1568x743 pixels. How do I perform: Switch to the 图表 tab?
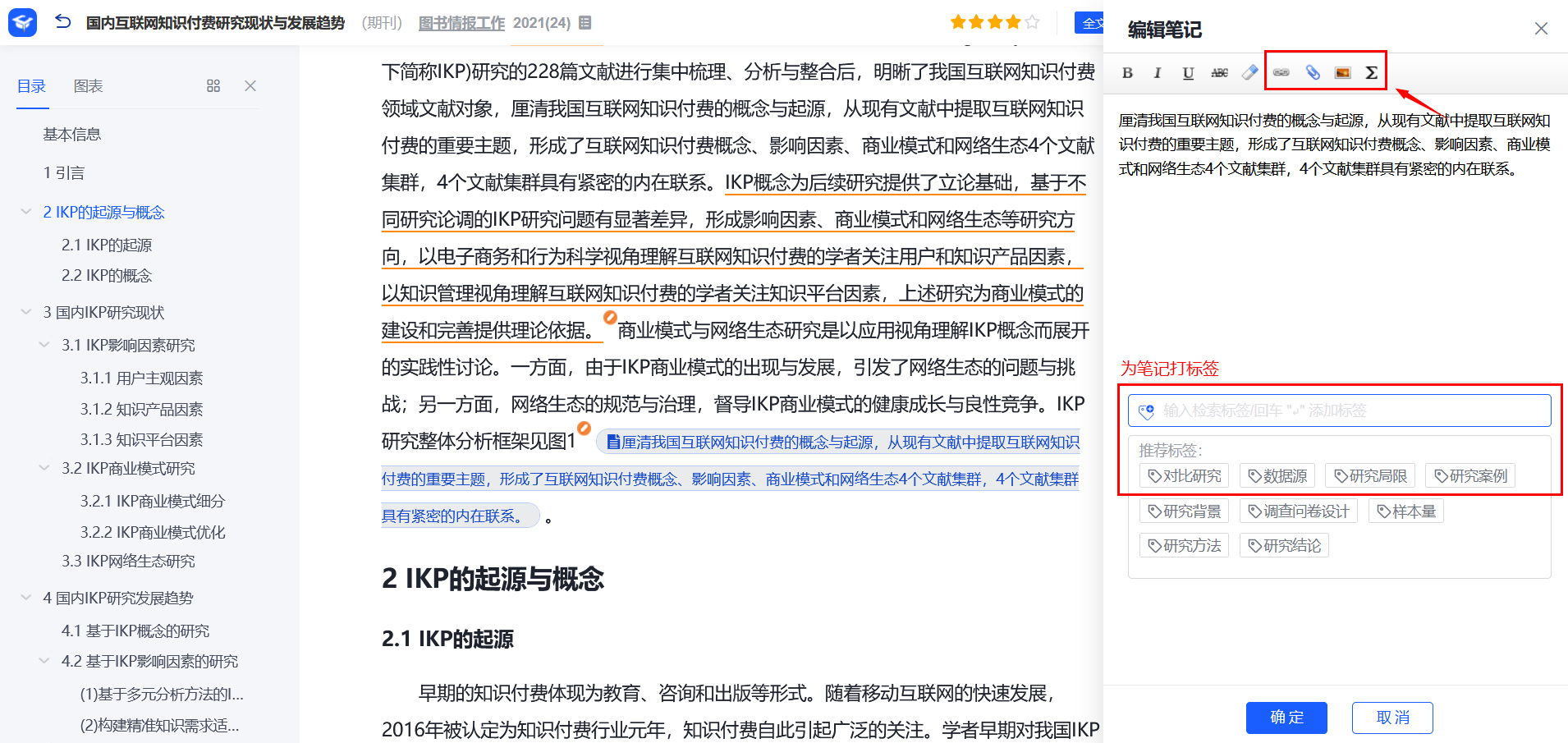[88, 86]
